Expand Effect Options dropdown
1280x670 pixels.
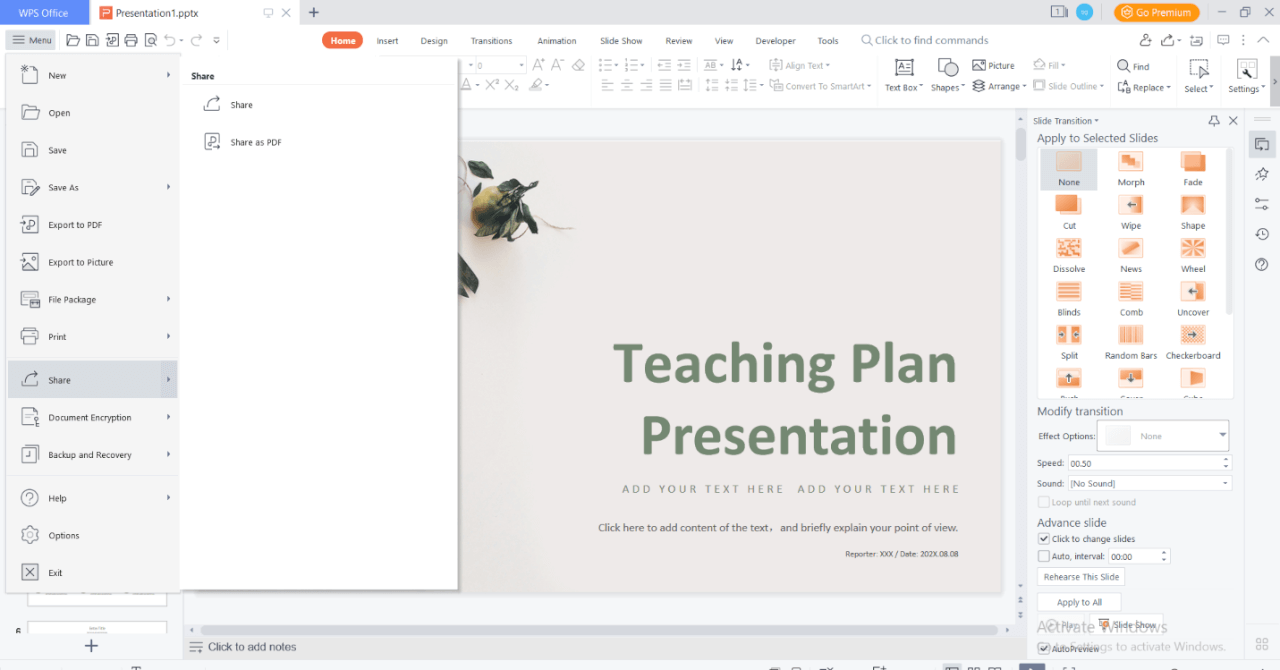point(1222,435)
